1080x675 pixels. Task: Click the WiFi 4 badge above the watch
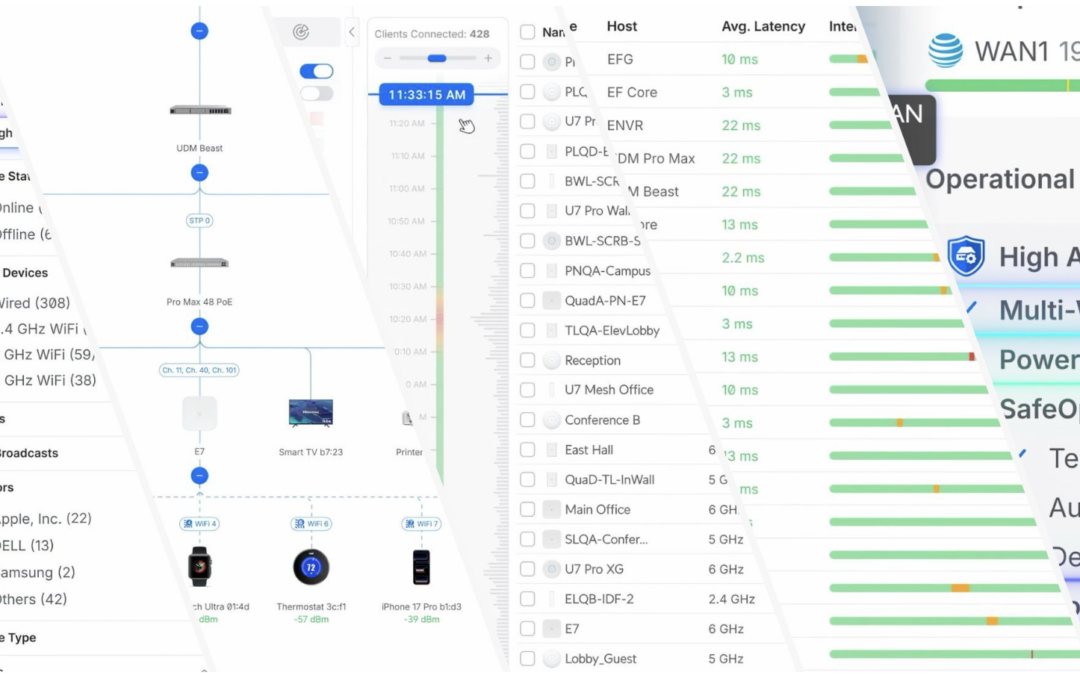pyautogui.click(x=200, y=523)
